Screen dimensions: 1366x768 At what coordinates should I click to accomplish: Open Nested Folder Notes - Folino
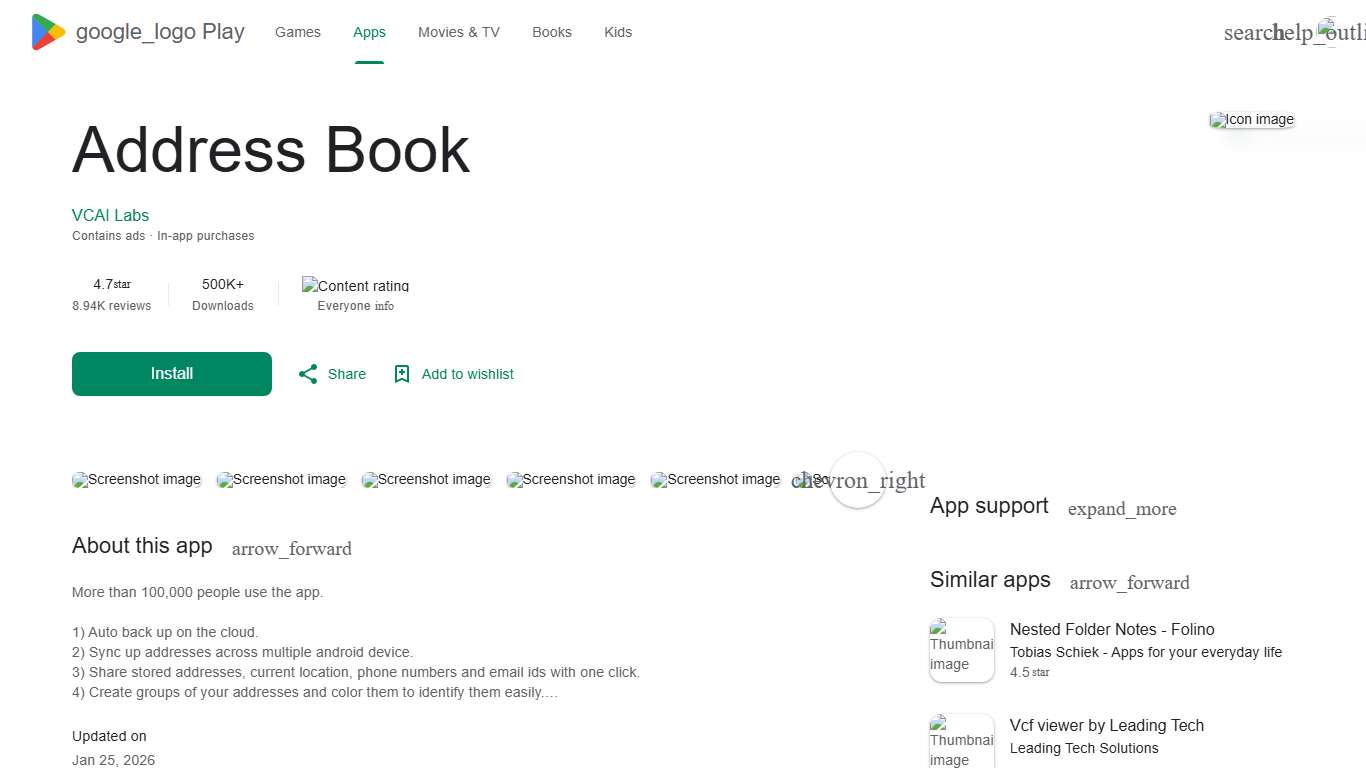(x=1112, y=629)
